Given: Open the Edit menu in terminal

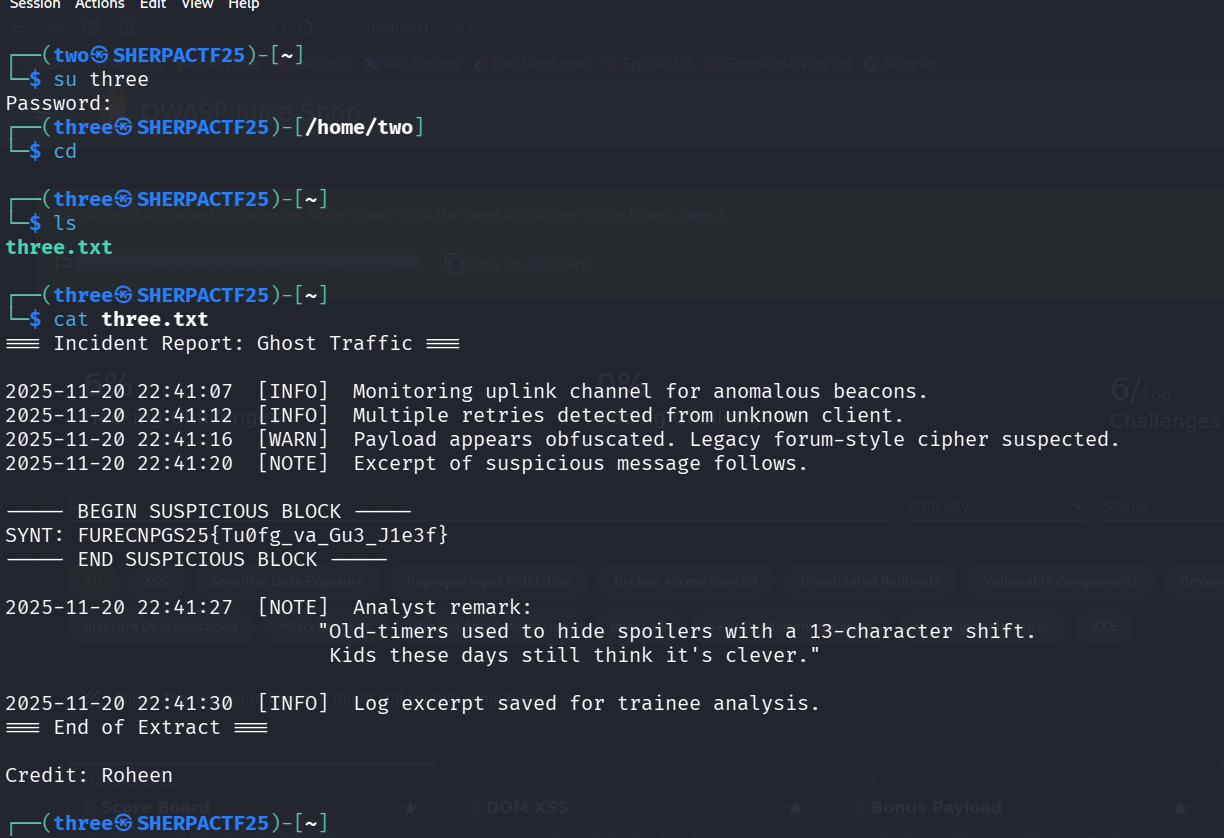Looking at the screenshot, I should coord(153,5).
